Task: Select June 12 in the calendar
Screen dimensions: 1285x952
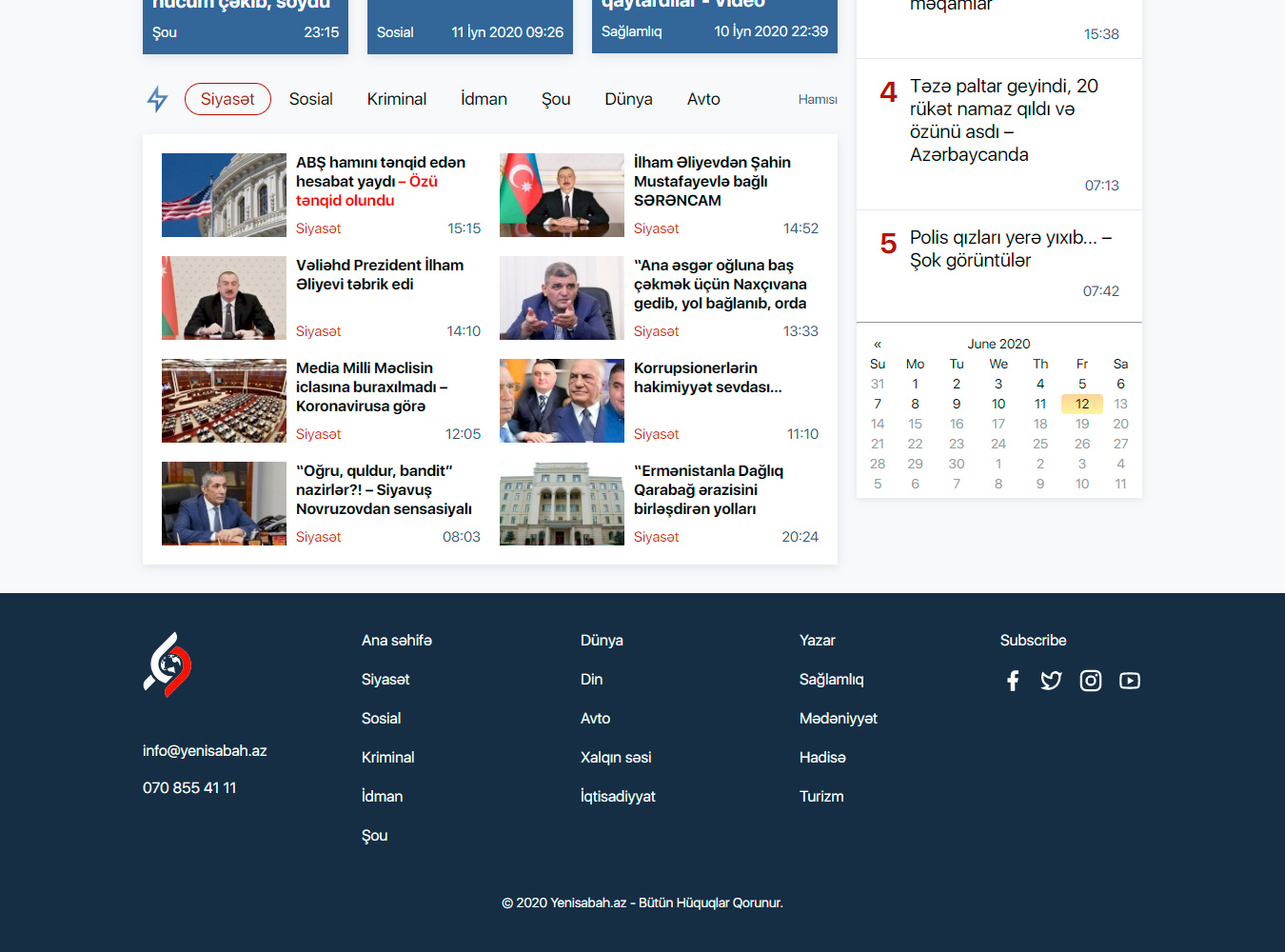Action: [x=1082, y=404]
